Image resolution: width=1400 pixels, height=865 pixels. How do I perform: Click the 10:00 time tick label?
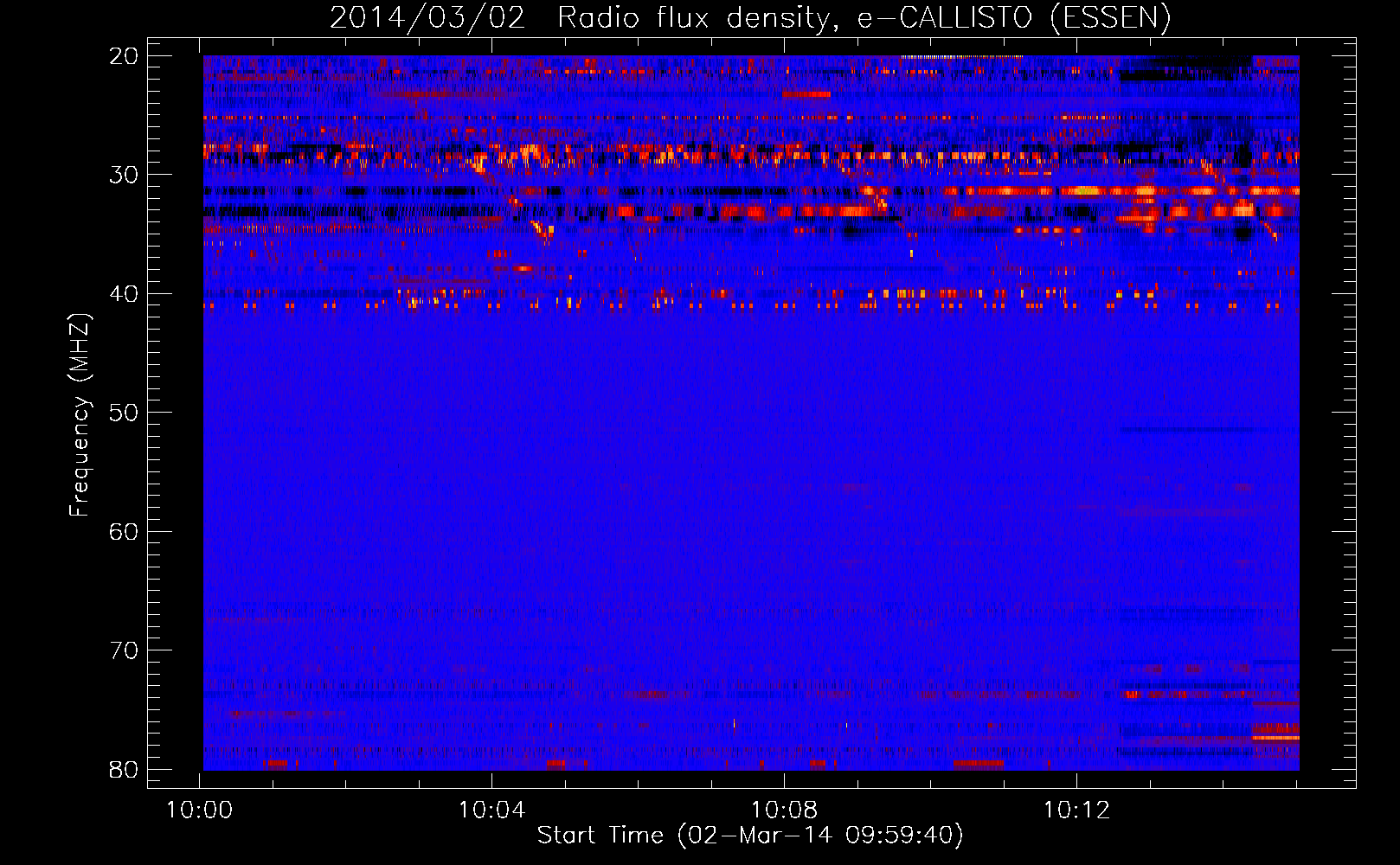[200, 811]
